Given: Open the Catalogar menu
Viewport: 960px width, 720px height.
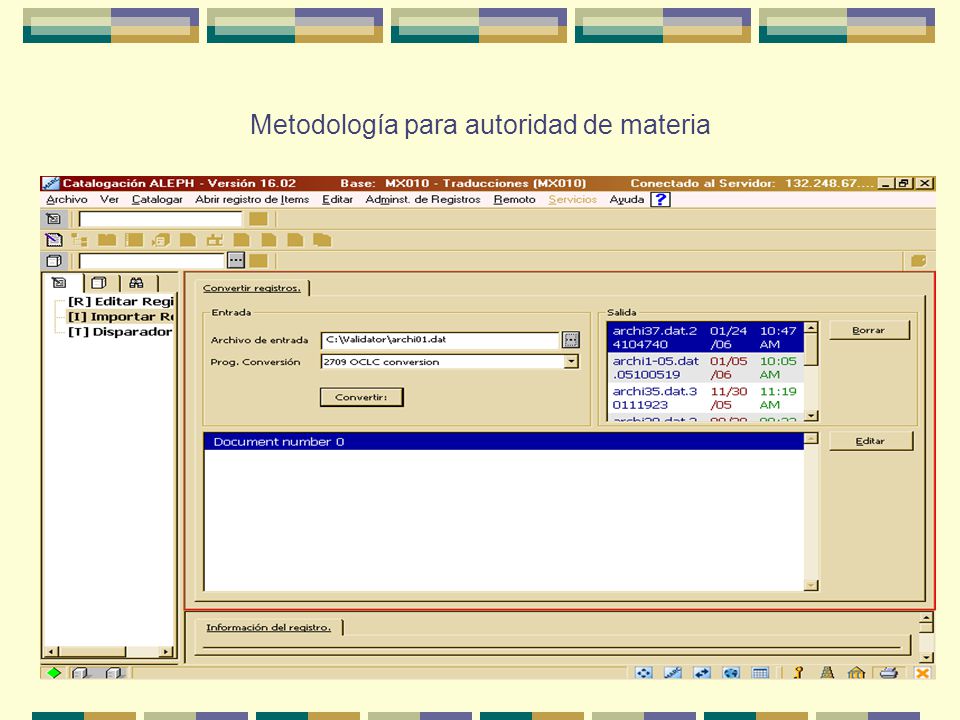Looking at the screenshot, I should point(157,200).
